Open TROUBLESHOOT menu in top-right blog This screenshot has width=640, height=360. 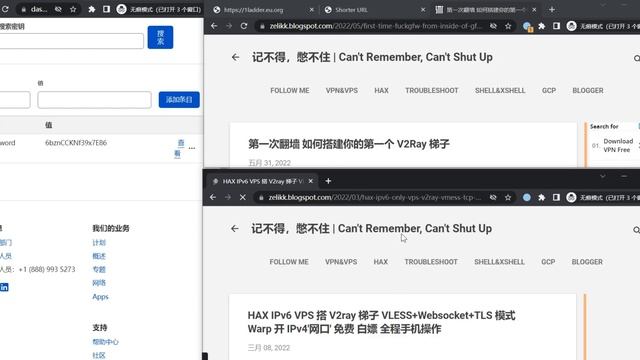[432, 91]
